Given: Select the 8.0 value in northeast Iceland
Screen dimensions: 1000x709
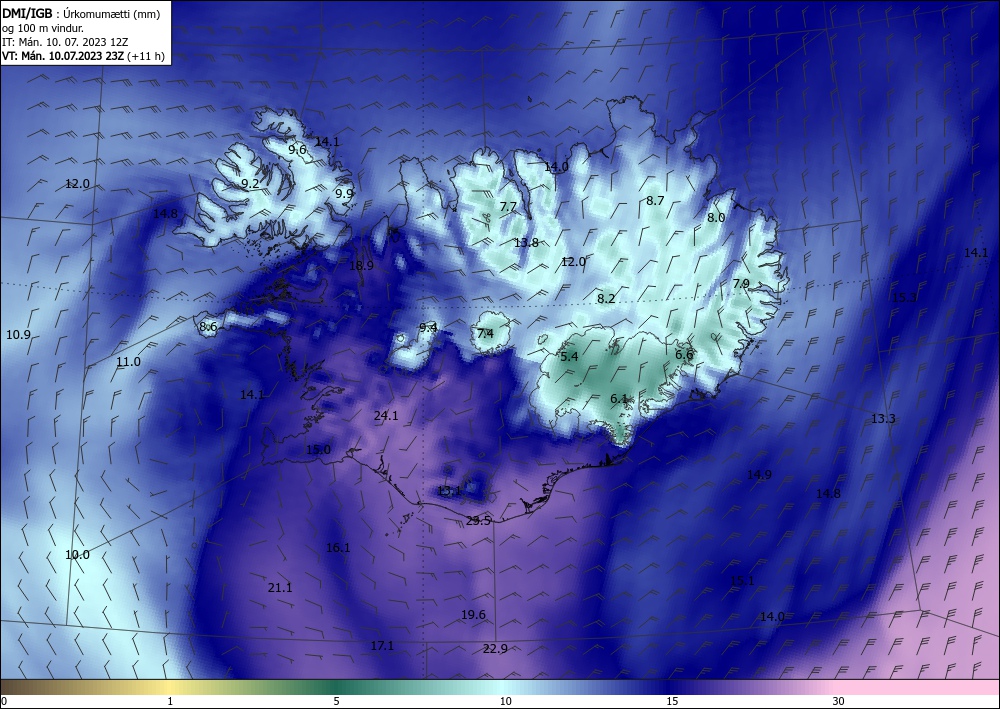Looking at the screenshot, I should pyautogui.click(x=716, y=217).
